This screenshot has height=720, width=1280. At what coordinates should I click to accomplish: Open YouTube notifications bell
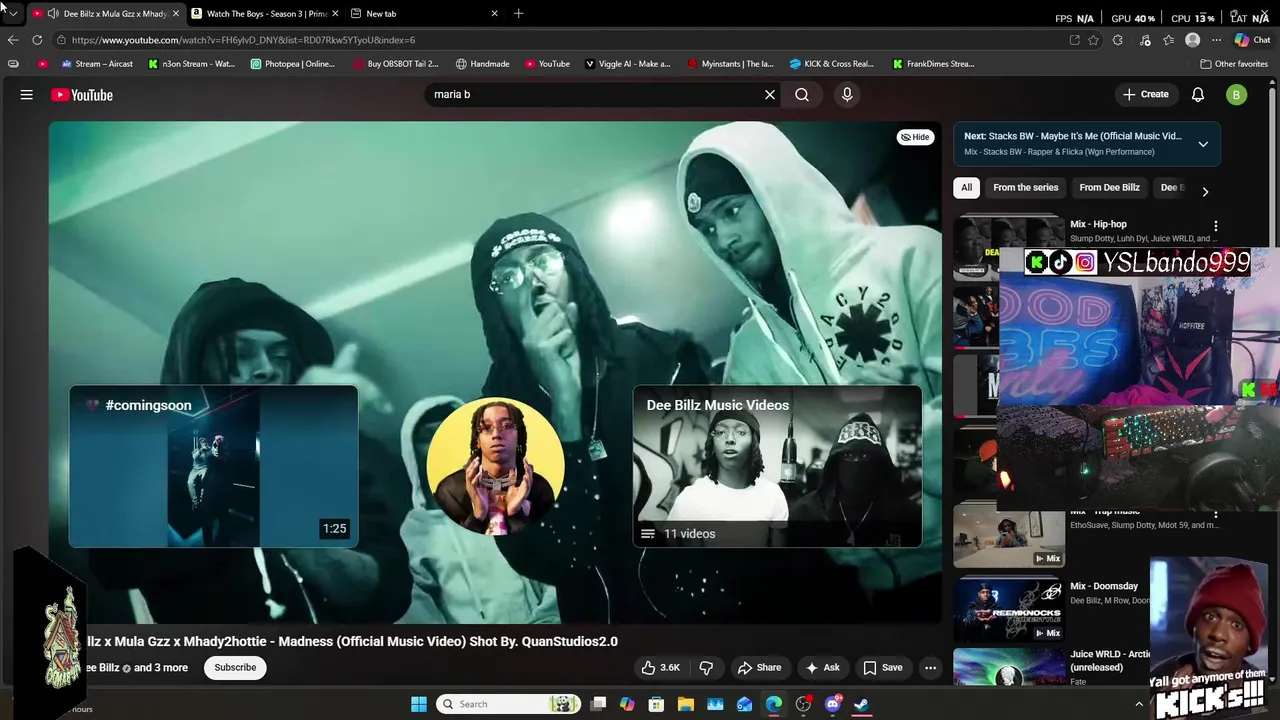[1198, 95]
